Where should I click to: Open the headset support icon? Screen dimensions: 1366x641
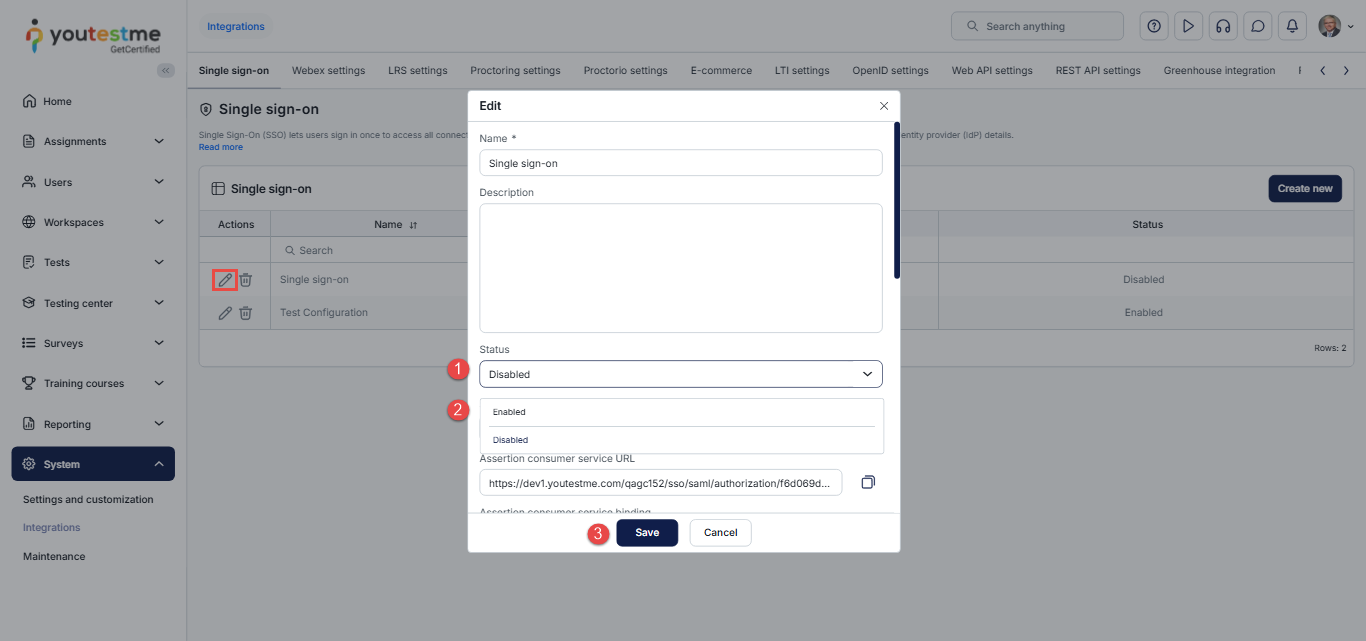(1222, 26)
